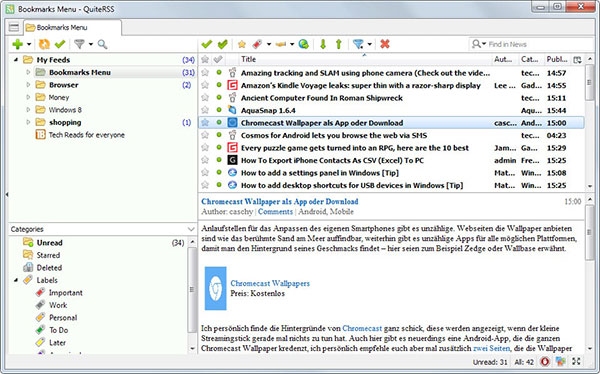Collapse the My Feeds tree node
Viewport: 600px width, 374px height.
point(16,60)
